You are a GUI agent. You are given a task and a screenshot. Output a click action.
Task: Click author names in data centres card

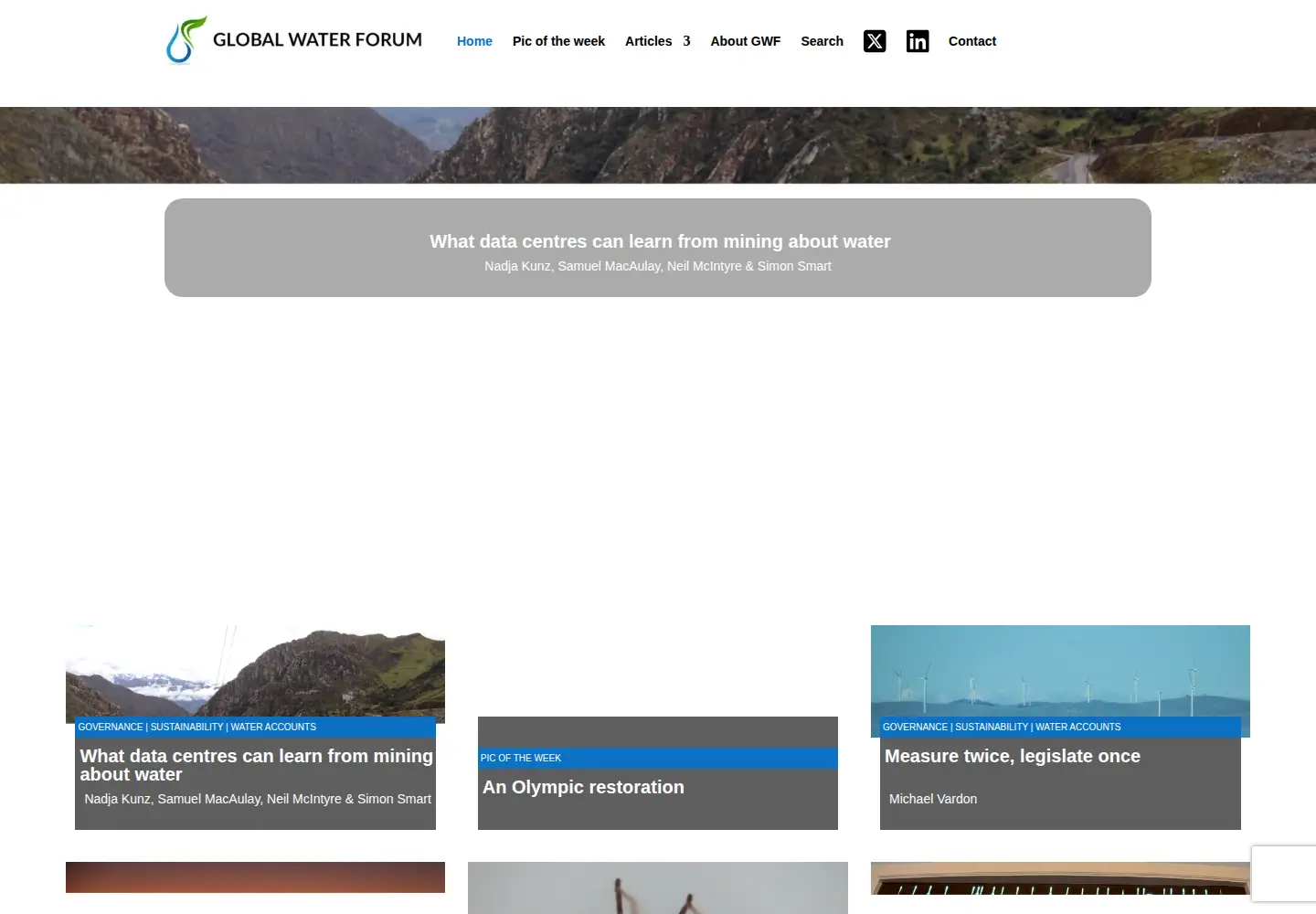point(258,799)
